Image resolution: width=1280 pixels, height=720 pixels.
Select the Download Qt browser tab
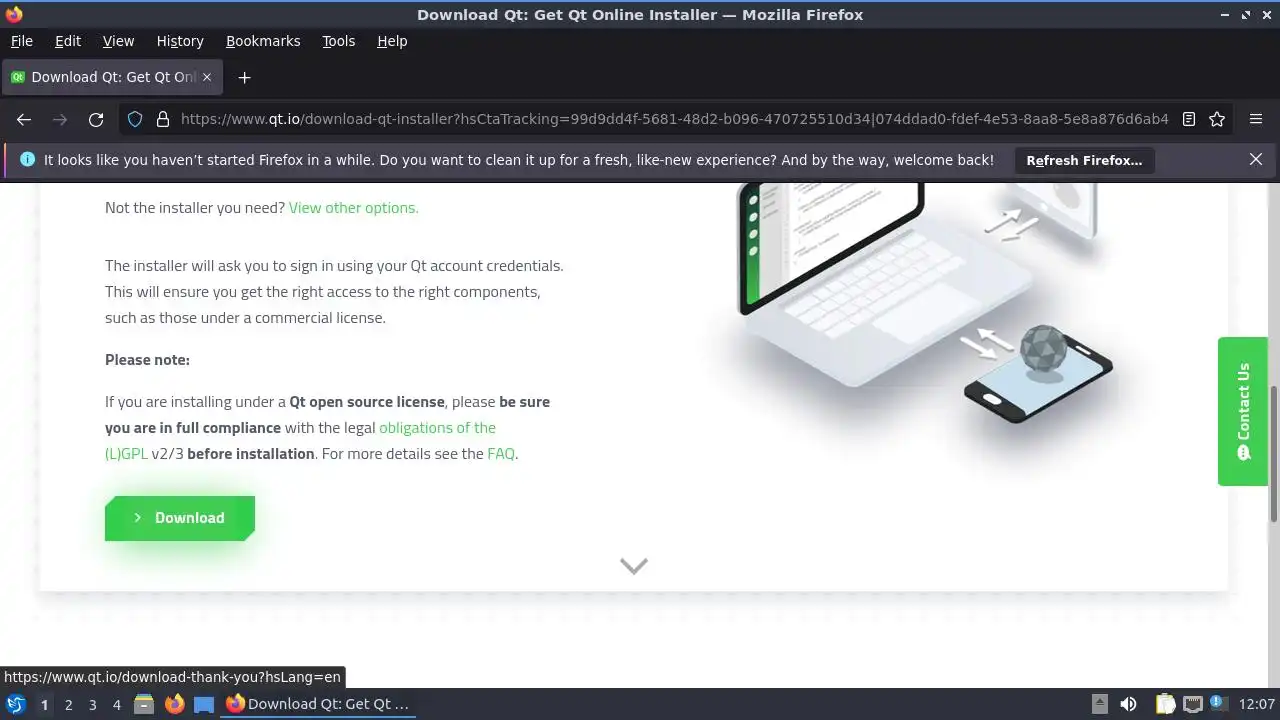point(111,77)
